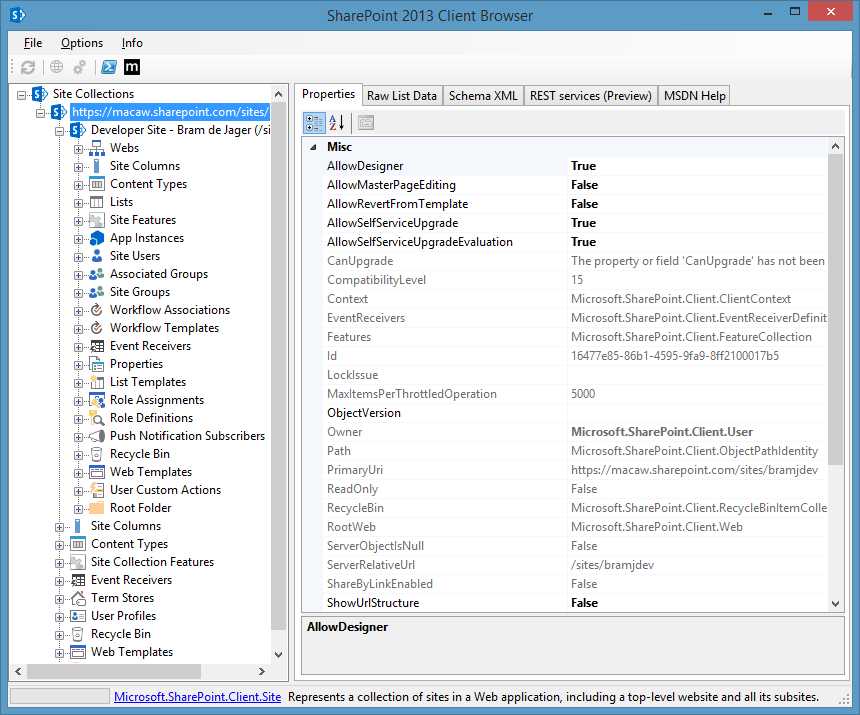The height and width of the screenshot is (715, 860).
Task: Switch to the MSDN Help tab
Action: (x=694, y=96)
